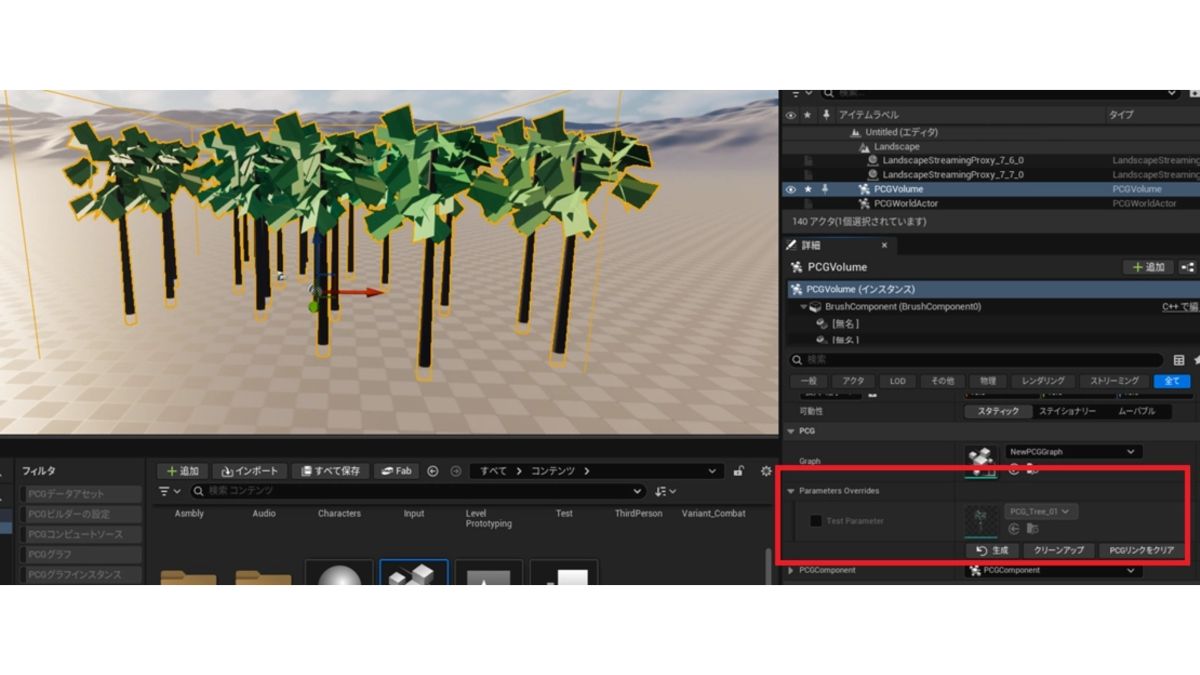Open the details property matrix grid icon
This screenshot has width=1200, height=675.
click(x=1179, y=360)
